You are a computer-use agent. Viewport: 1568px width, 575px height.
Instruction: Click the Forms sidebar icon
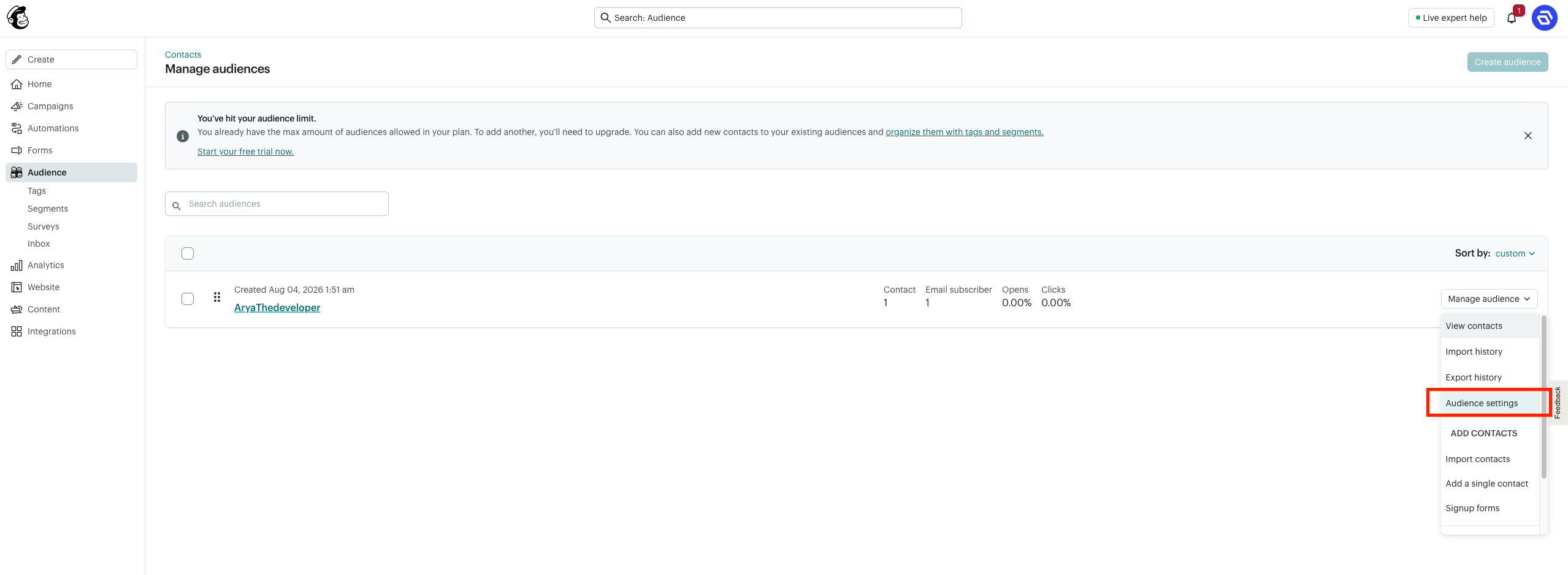pos(17,150)
